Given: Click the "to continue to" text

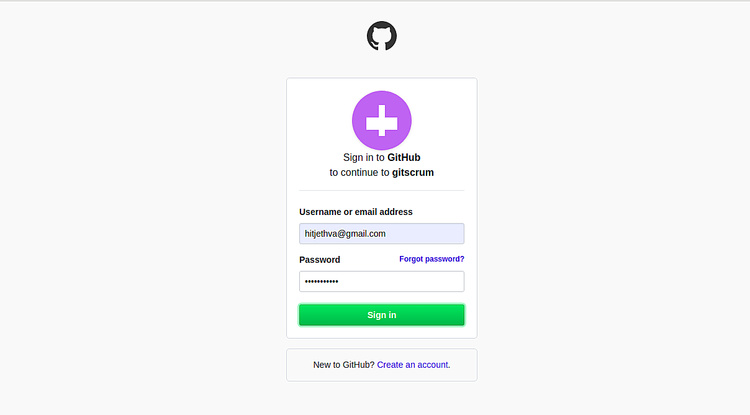Looking at the screenshot, I should pyautogui.click(x=359, y=173).
